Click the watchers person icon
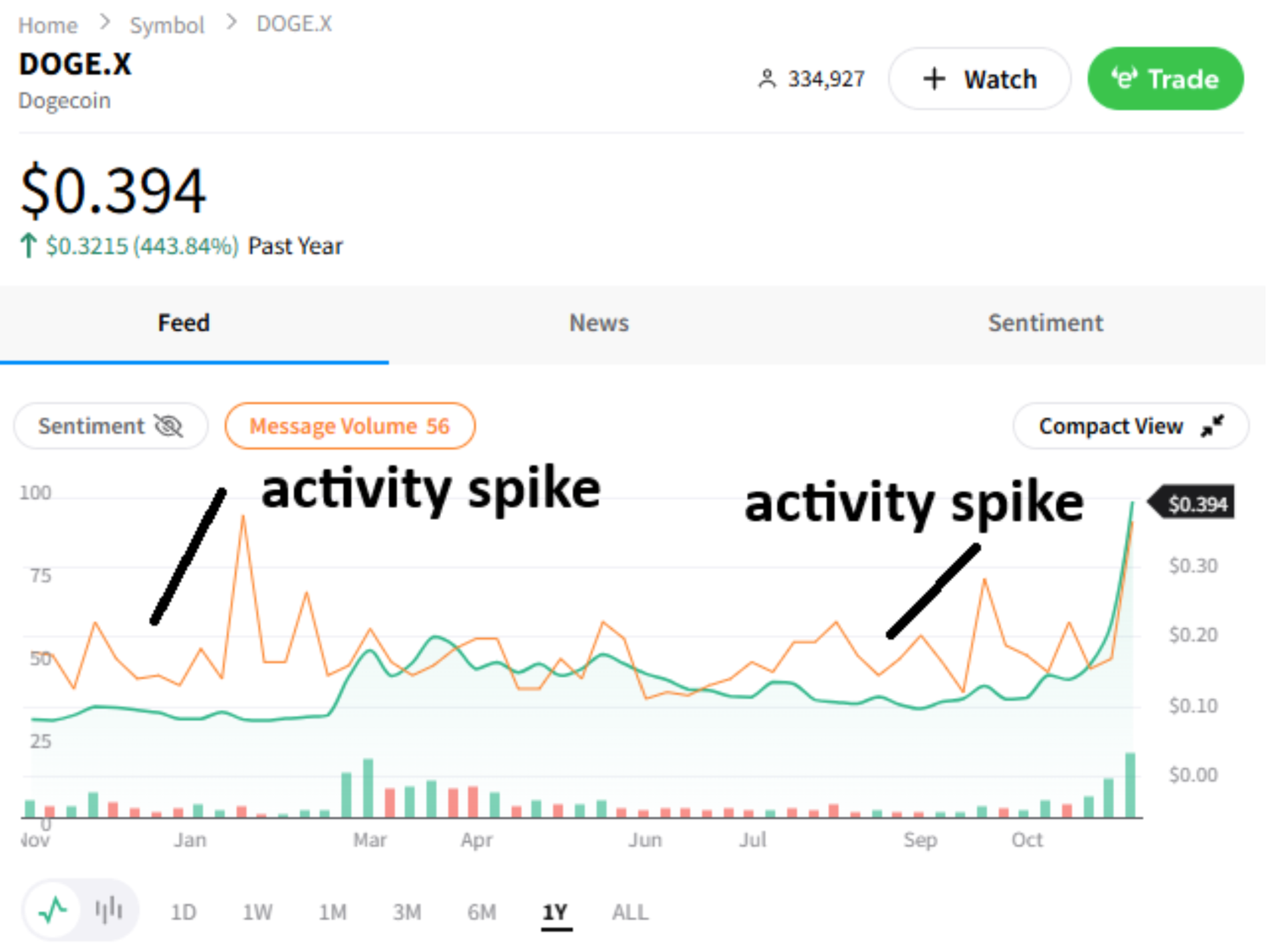 point(768,78)
